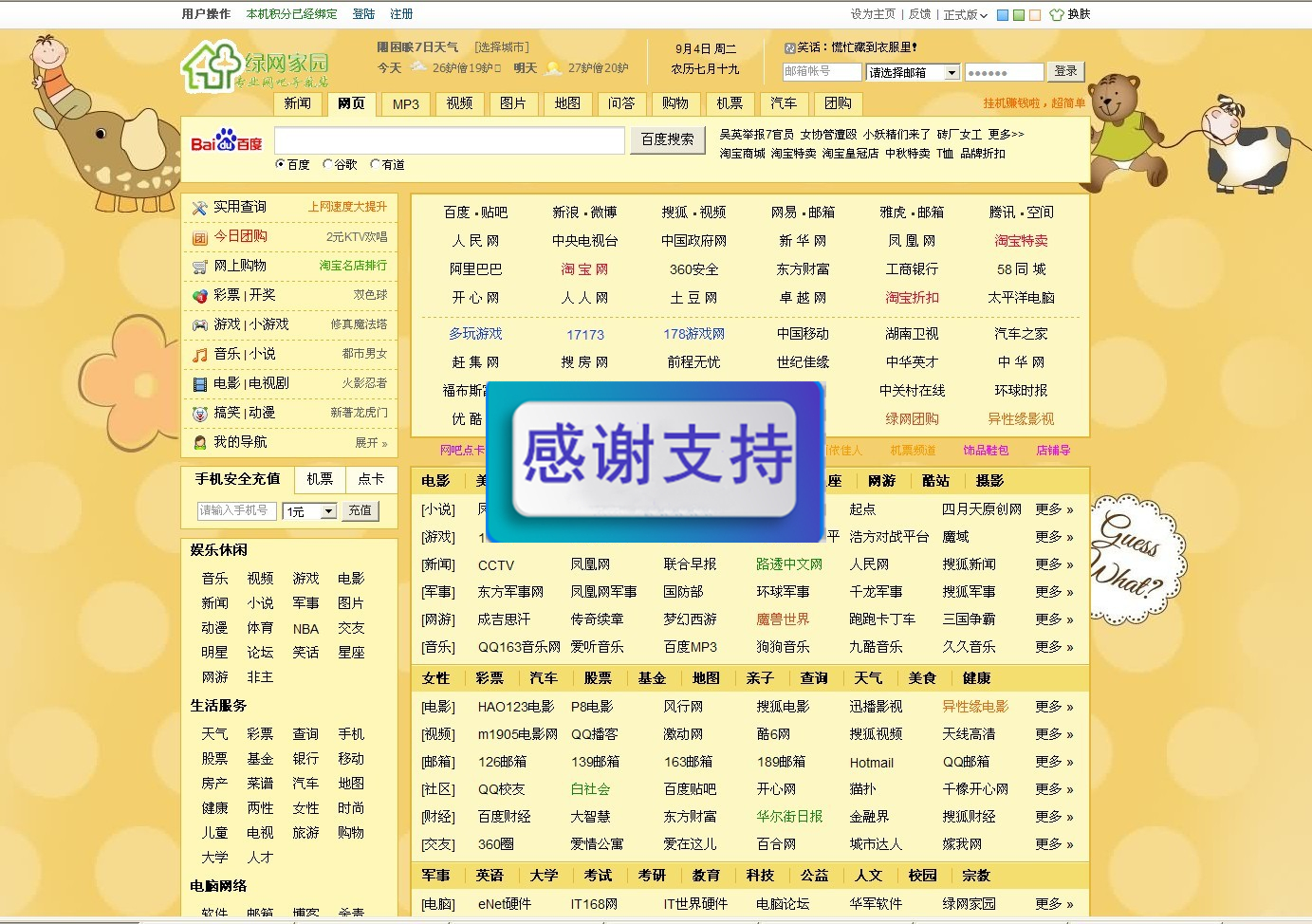Image resolution: width=1312 pixels, height=924 pixels.
Task: Expand 我的导航 with 展开
Action: pos(371,443)
